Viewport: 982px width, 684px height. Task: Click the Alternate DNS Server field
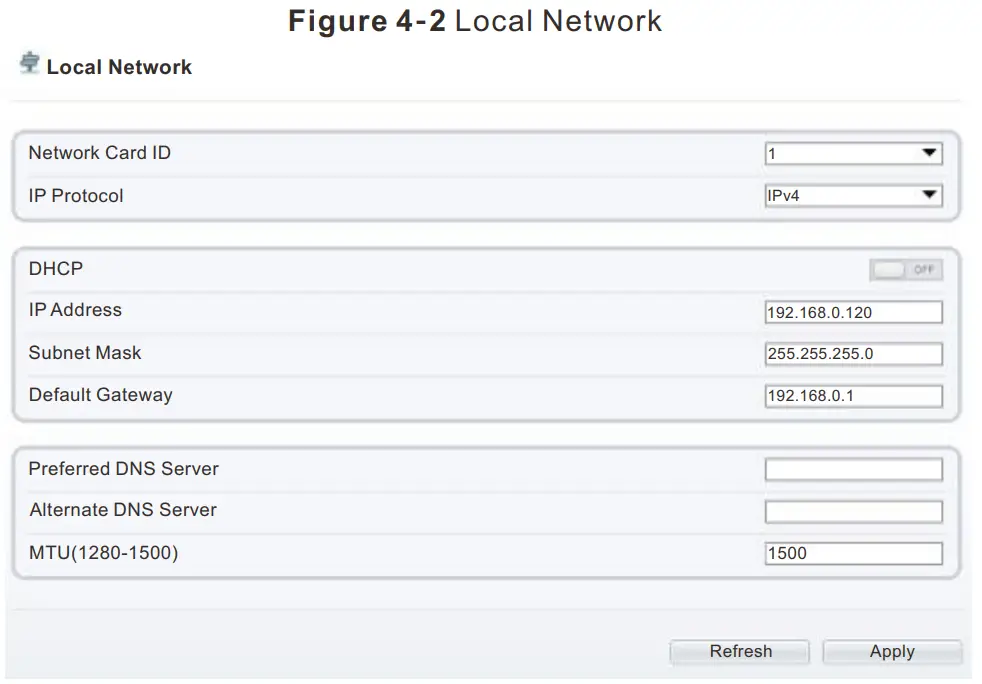(x=852, y=511)
